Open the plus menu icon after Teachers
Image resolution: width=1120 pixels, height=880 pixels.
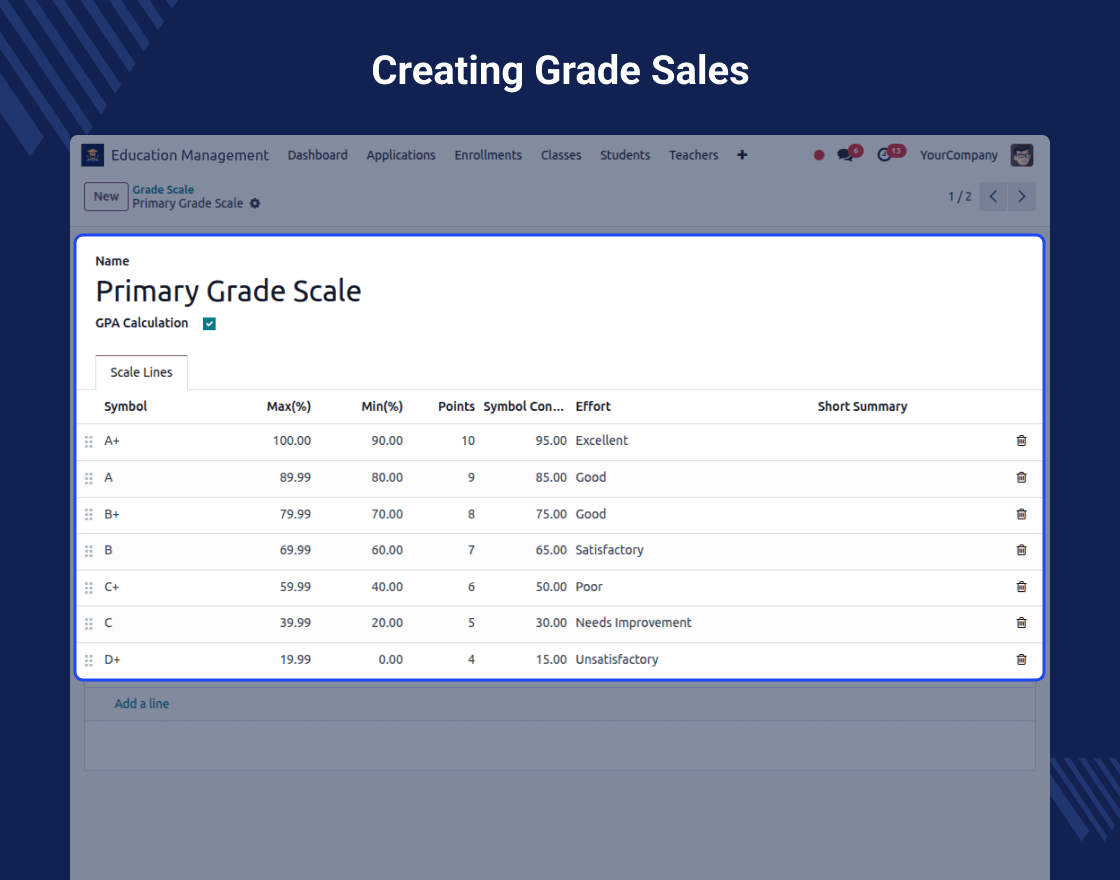coord(742,155)
